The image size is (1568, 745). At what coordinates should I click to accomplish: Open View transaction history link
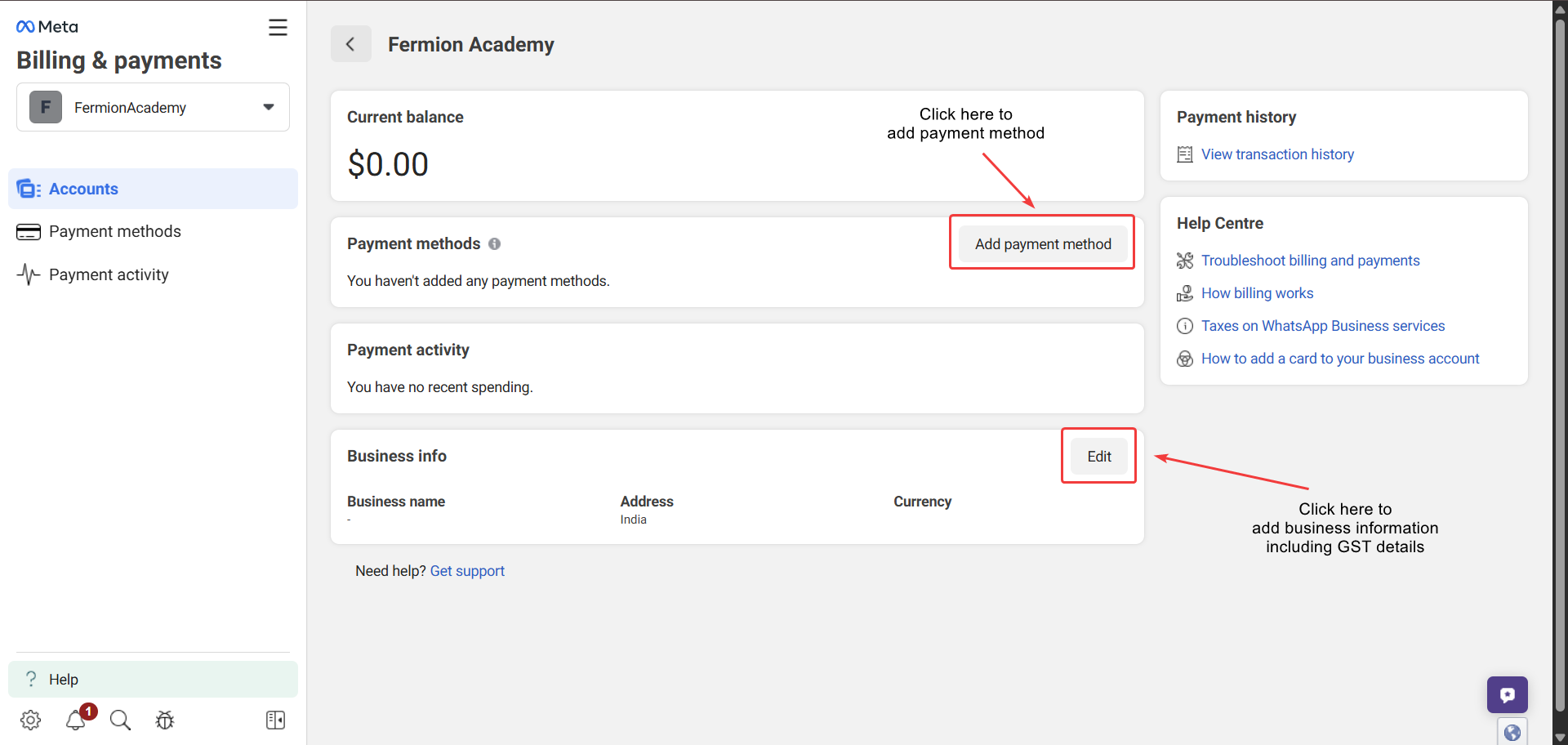pos(1277,154)
